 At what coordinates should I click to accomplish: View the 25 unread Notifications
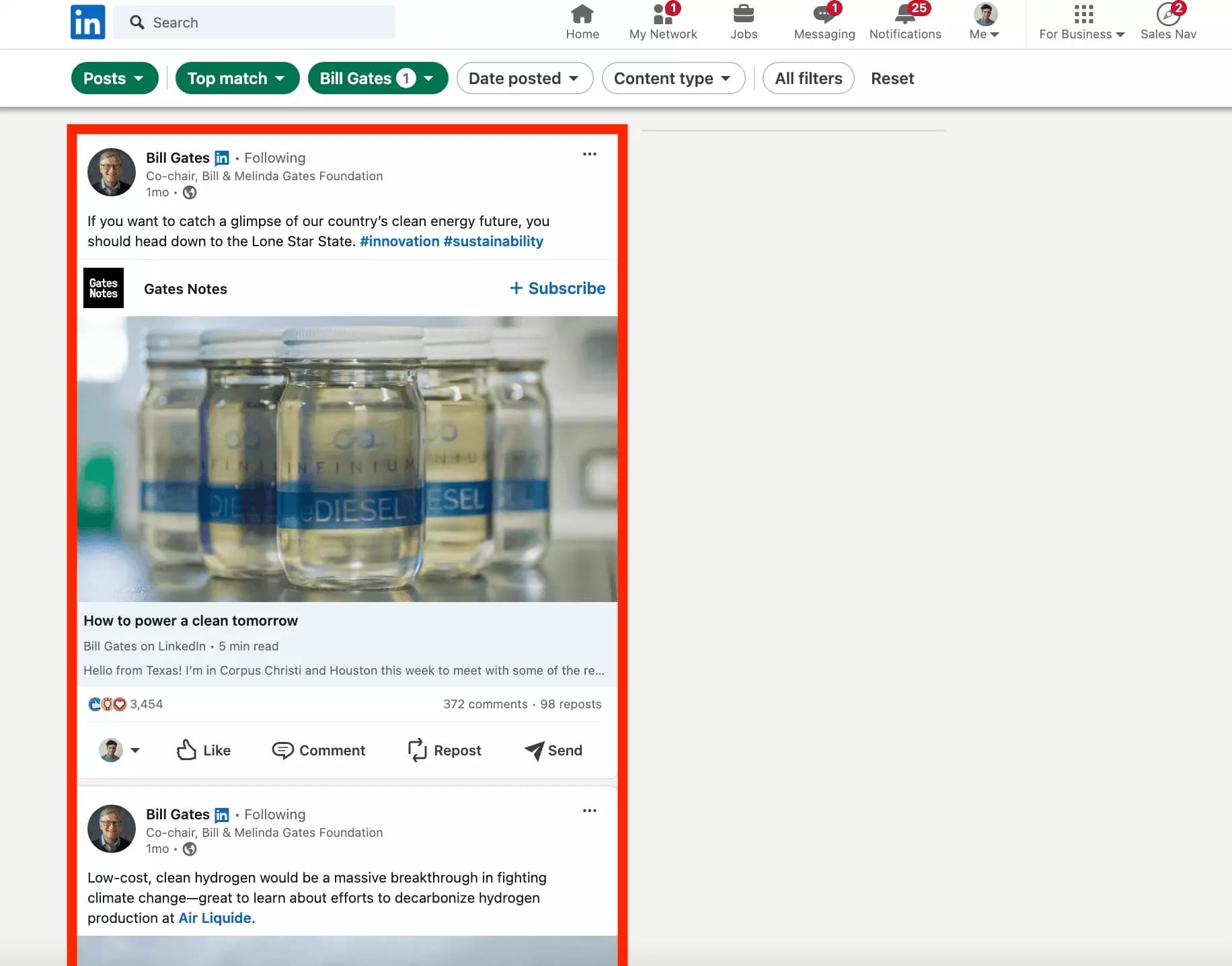tap(904, 16)
